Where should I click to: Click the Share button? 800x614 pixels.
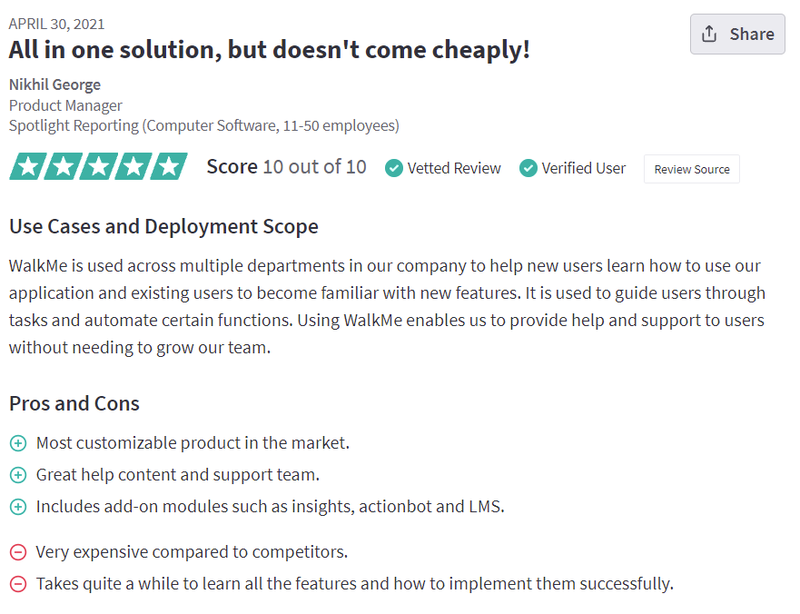(737, 33)
